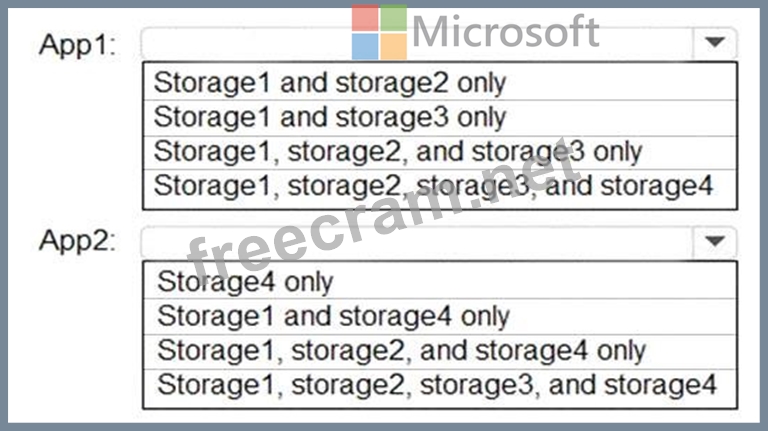
Task: Click the Microsoft four-square logo
Action: click(379, 32)
